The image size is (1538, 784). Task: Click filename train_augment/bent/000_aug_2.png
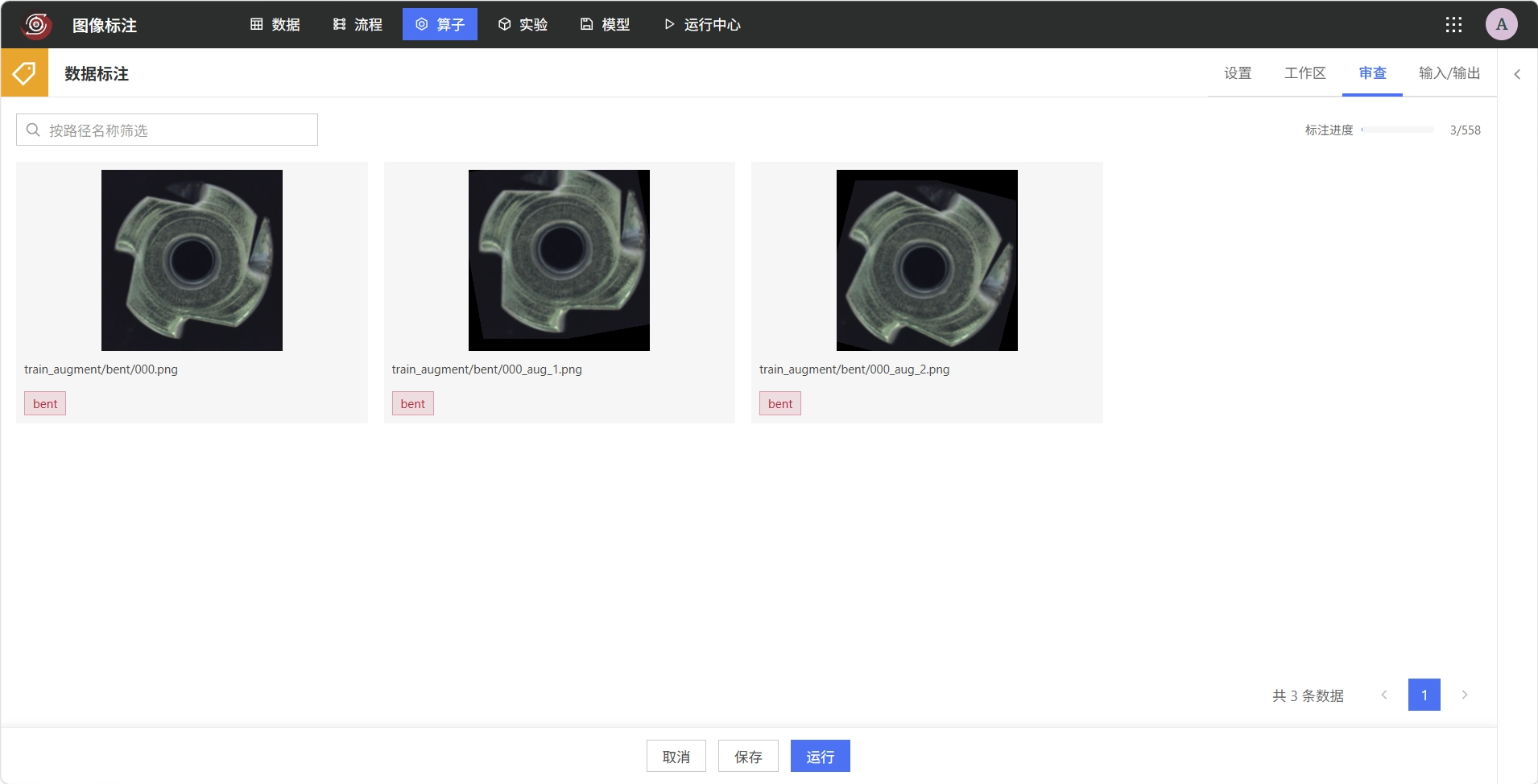(854, 369)
